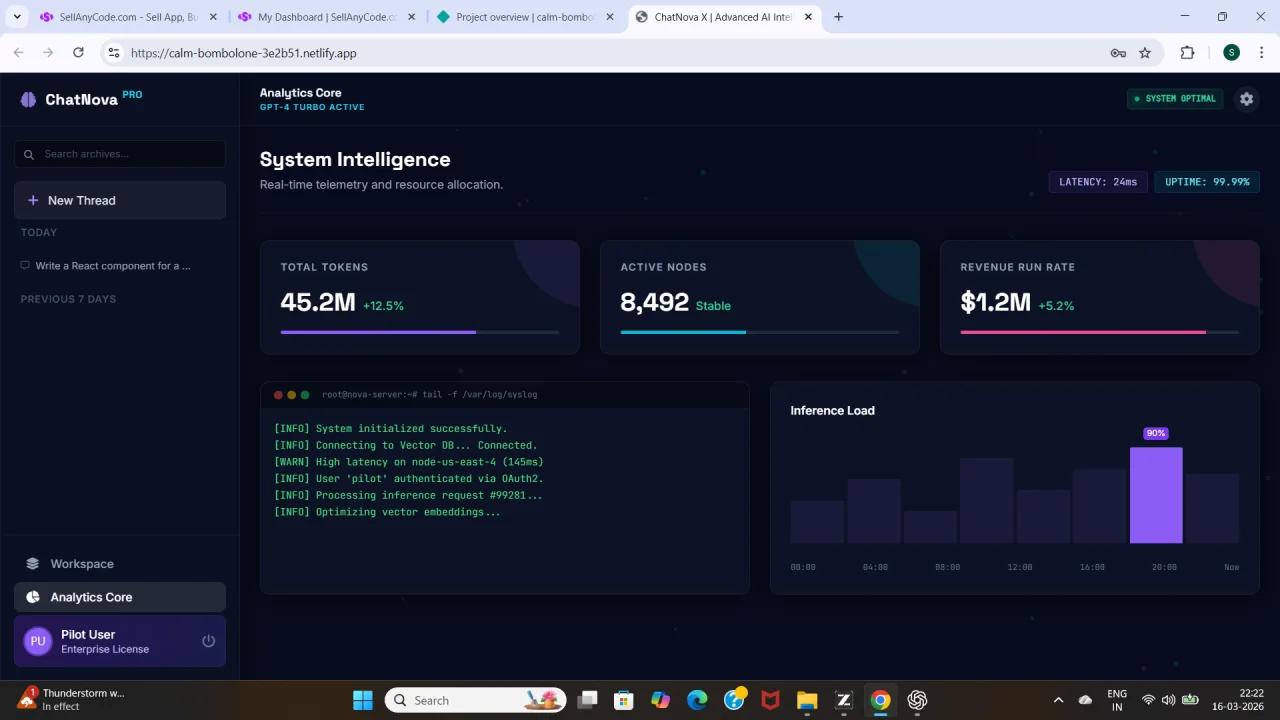Click the PU user avatar
Screen dimensions: 1280x720
pyautogui.click(x=38, y=641)
